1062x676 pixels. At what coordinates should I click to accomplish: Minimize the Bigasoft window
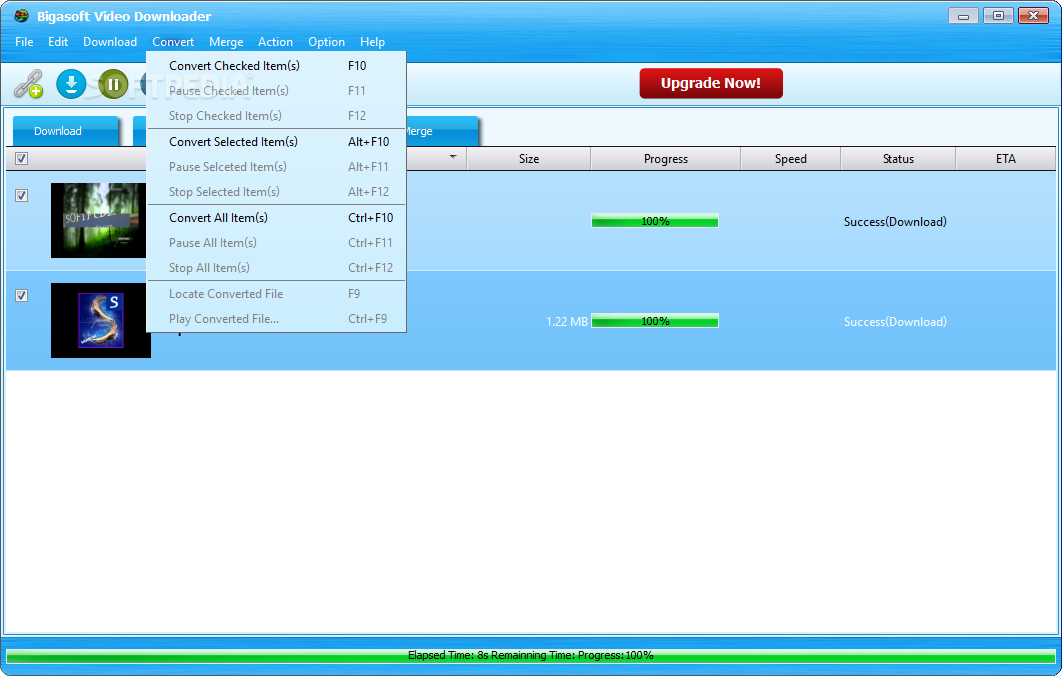tap(963, 16)
